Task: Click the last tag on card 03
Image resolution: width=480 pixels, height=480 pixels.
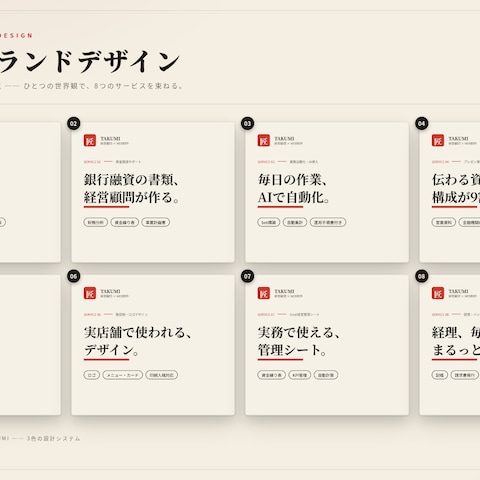Action: tap(328, 222)
